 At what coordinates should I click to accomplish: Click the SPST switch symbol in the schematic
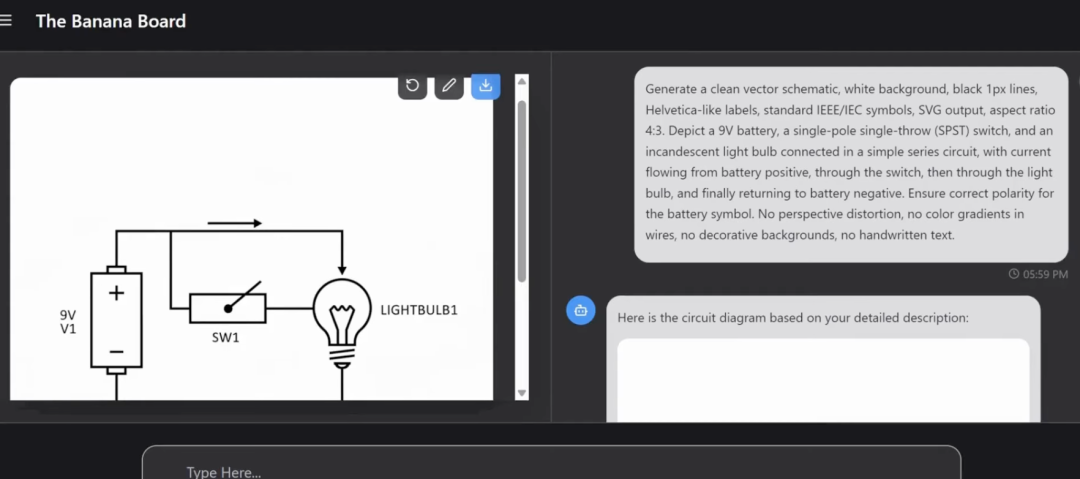[228, 306]
